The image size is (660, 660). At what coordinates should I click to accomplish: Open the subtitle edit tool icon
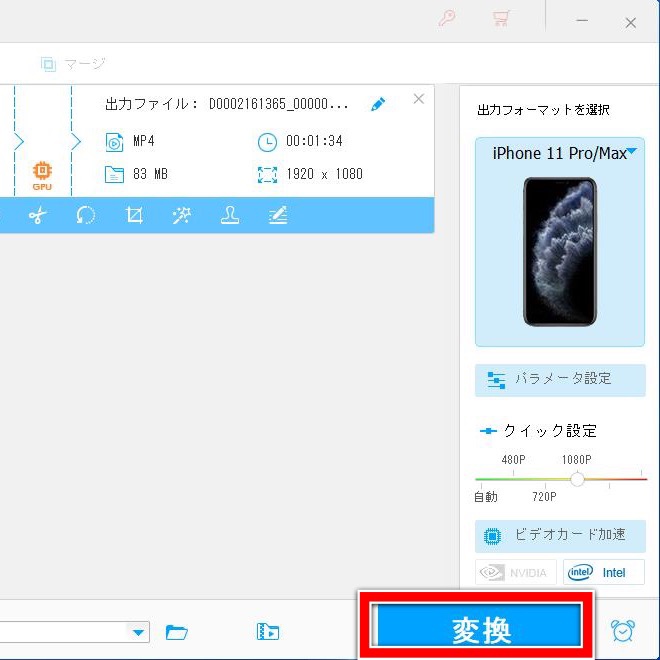(278, 216)
